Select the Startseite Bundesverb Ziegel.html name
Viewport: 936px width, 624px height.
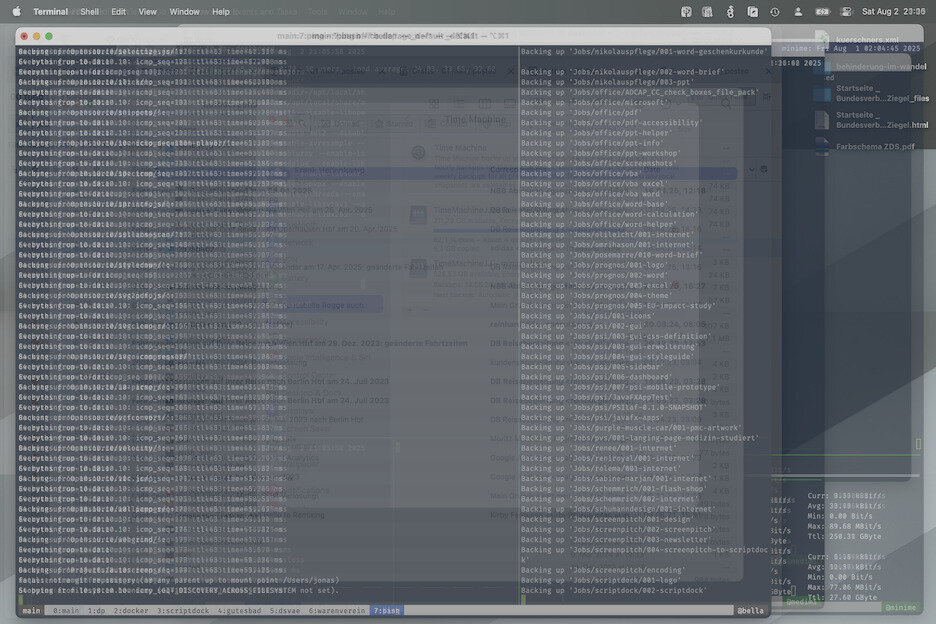(882, 120)
